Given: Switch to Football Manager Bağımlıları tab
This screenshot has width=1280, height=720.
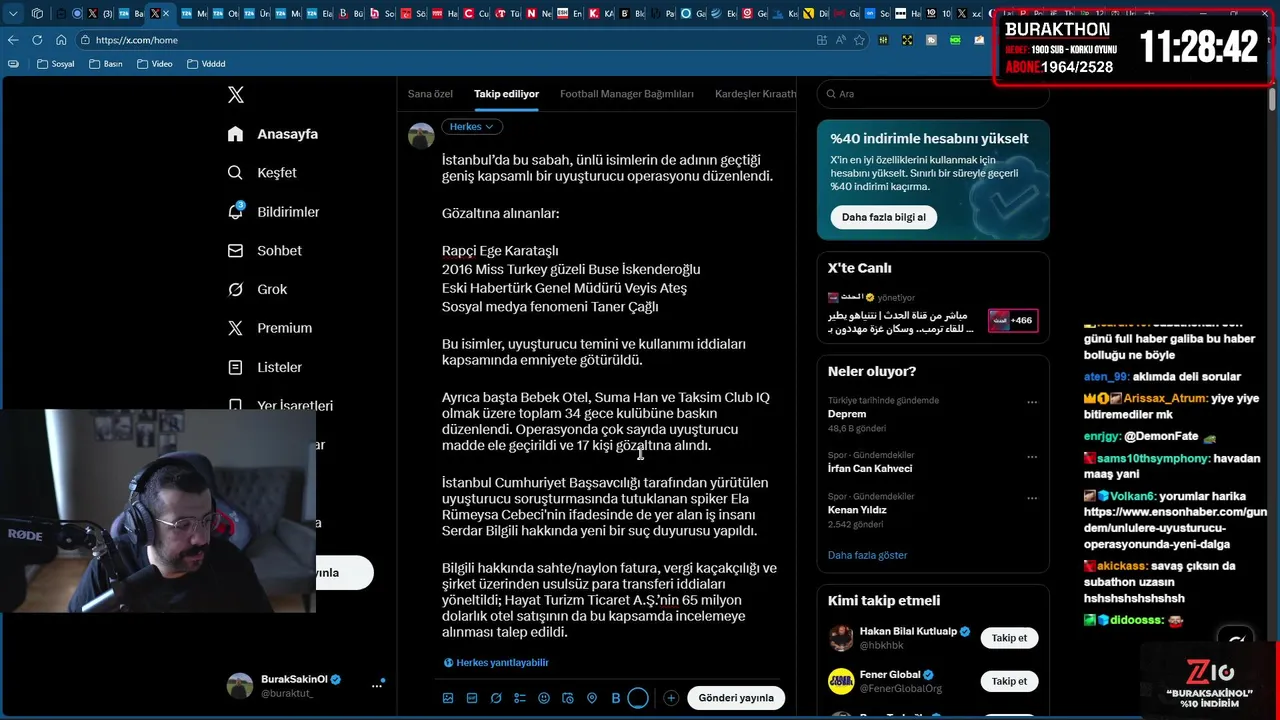Looking at the screenshot, I should (627, 94).
